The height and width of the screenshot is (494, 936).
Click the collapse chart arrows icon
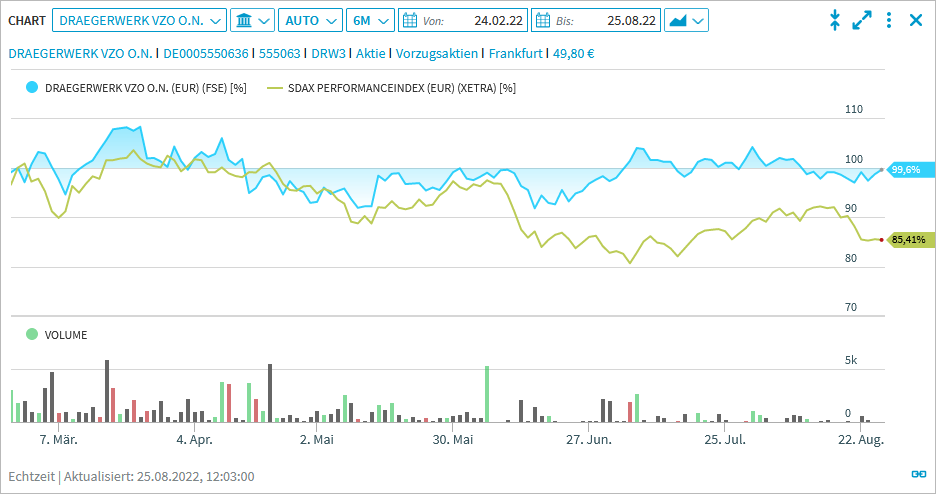(x=835, y=20)
